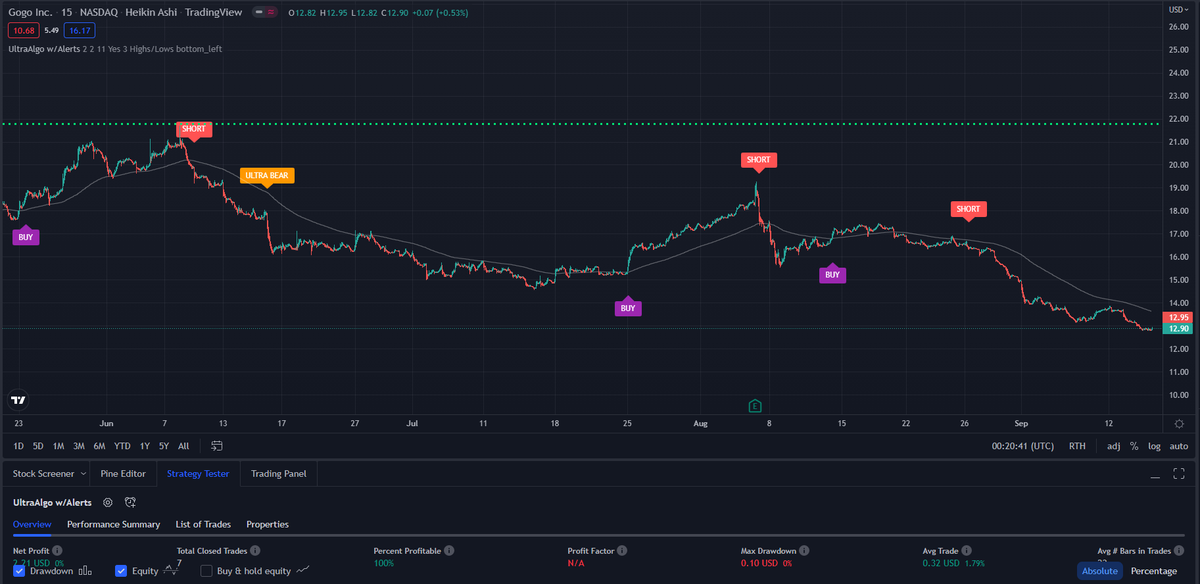Switch values to Absolute
This screenshot has width=1200, height=584.
click(x=1099, y=571)
